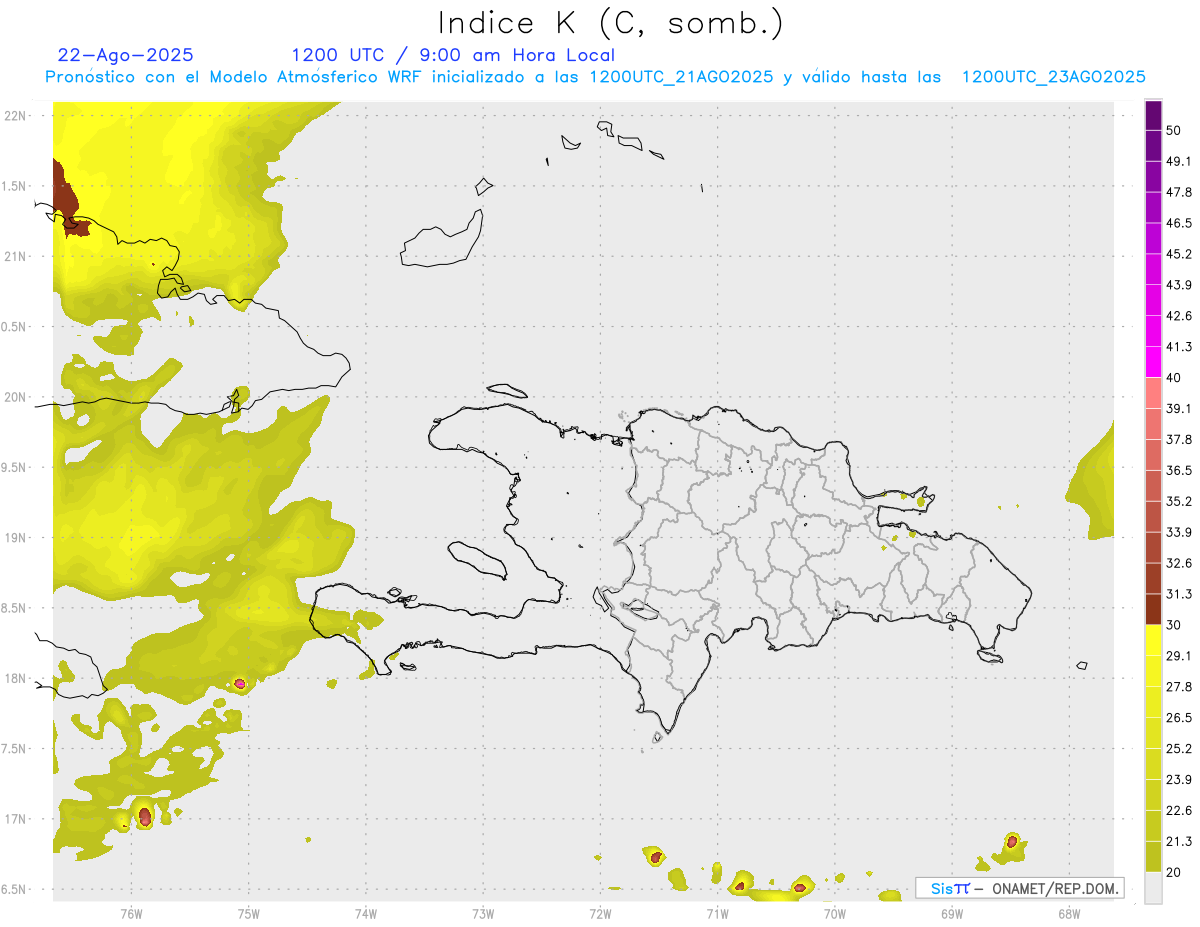The height and width of the screenshot is (927, 1200).
Task: Select the bright yellow colorbar segment below 30
Action: (x=1153, y=640)
